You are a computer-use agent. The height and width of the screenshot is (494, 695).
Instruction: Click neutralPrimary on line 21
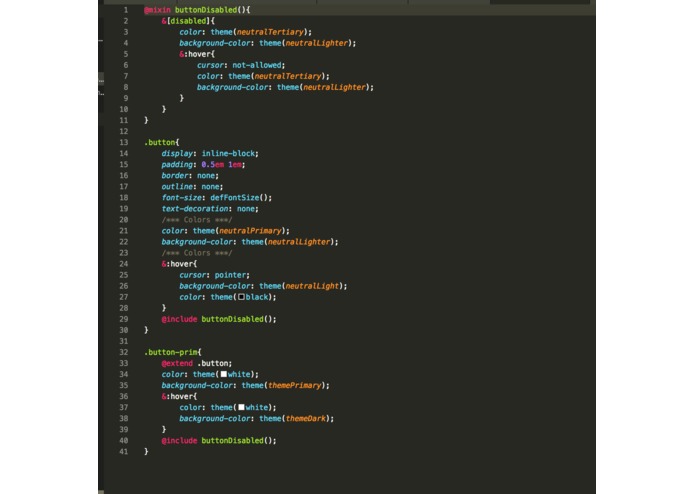click(x=250, y=231)
